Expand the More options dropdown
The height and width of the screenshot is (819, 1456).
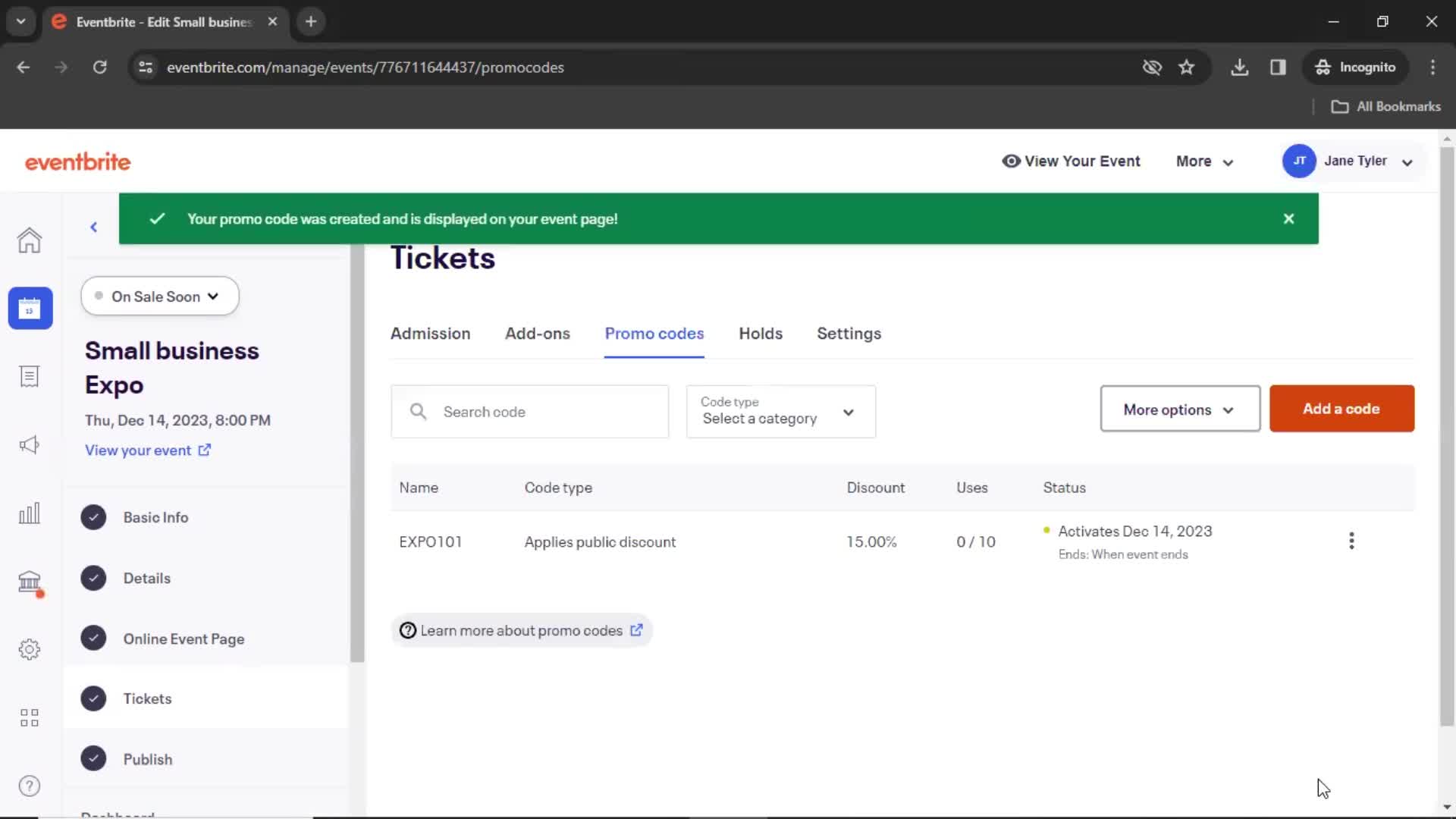1180,409
